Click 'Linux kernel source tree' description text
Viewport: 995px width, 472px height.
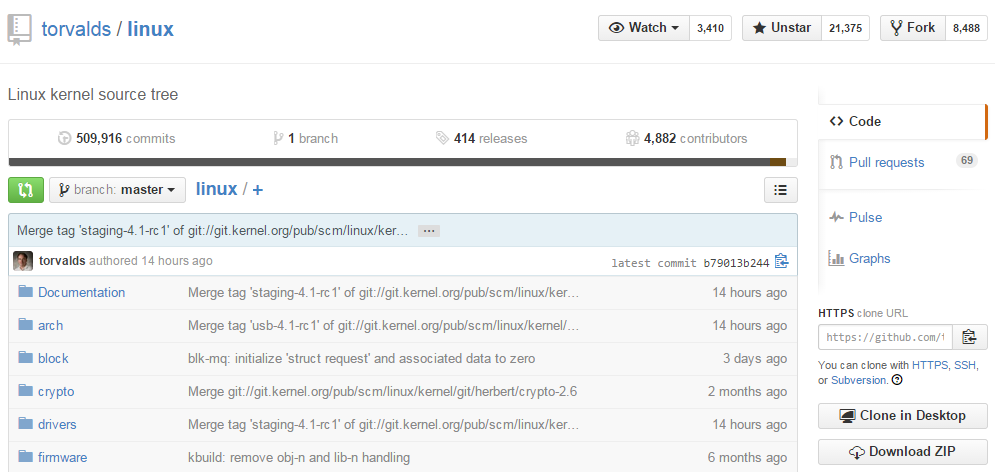point(93,95)
